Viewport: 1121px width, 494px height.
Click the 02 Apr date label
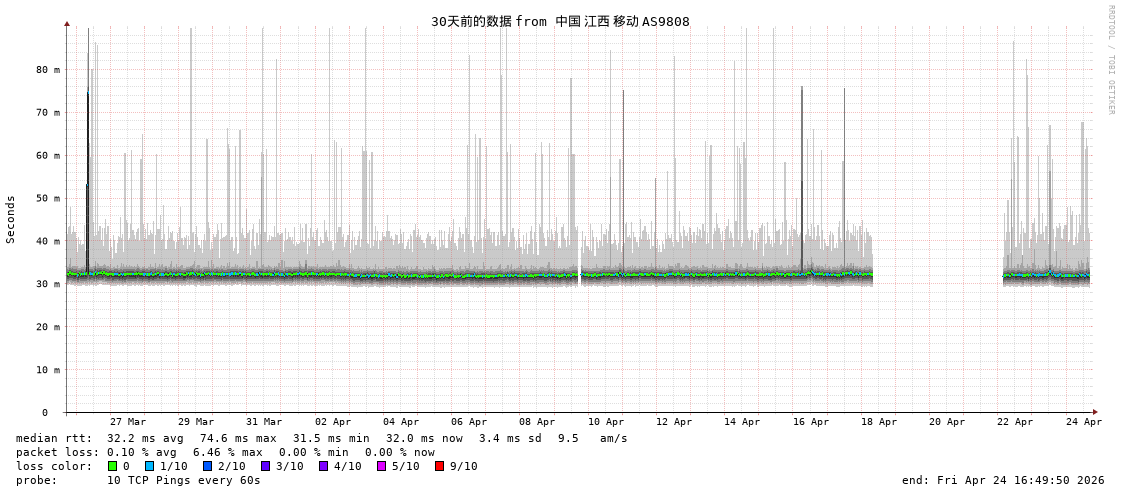[333, 422]
